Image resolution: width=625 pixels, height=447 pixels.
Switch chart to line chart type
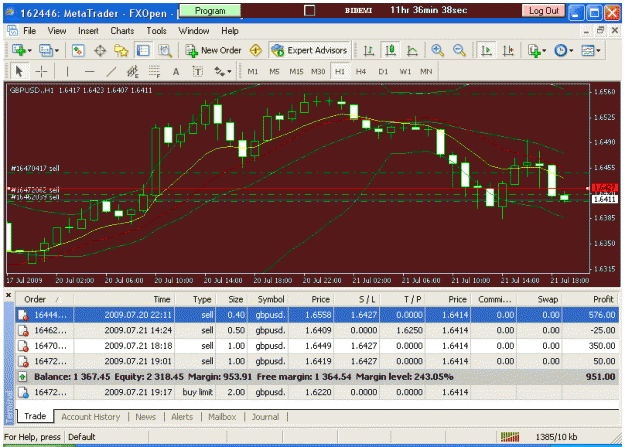click(x=412, y=51)
